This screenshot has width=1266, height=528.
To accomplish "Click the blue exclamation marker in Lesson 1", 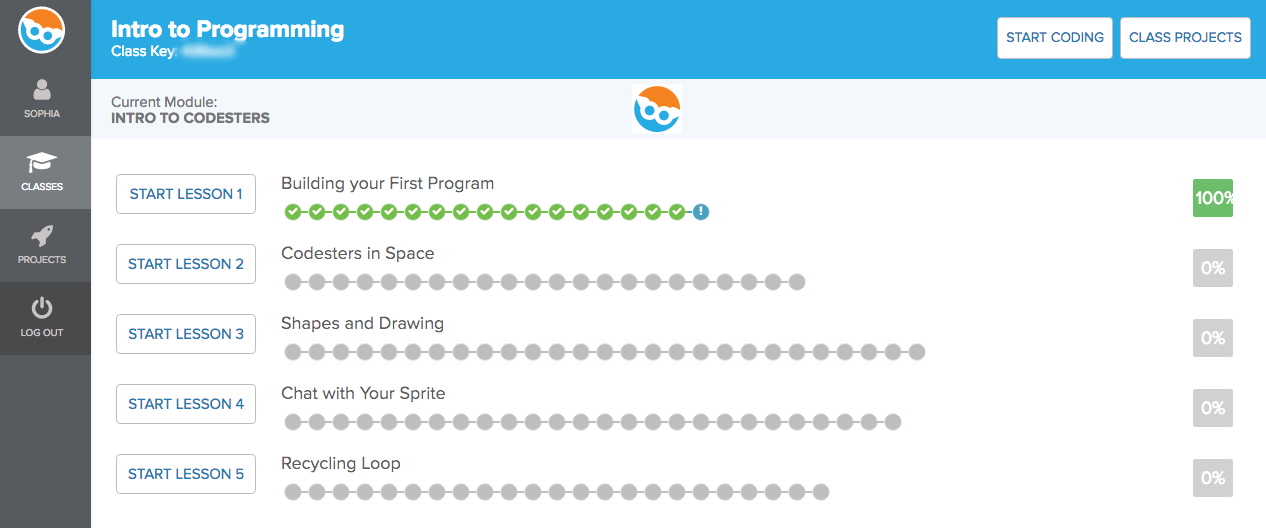I will pyautogui.click(x=701, y=212).
